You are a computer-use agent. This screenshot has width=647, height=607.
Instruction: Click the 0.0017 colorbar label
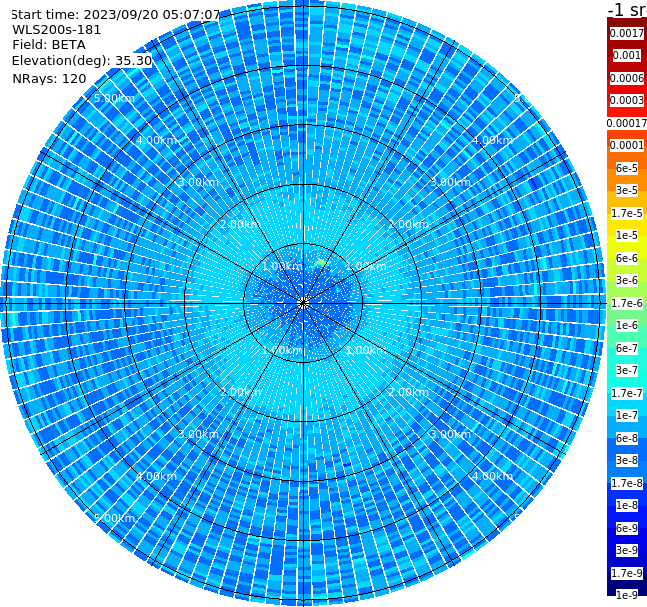(x=627, y=33)
